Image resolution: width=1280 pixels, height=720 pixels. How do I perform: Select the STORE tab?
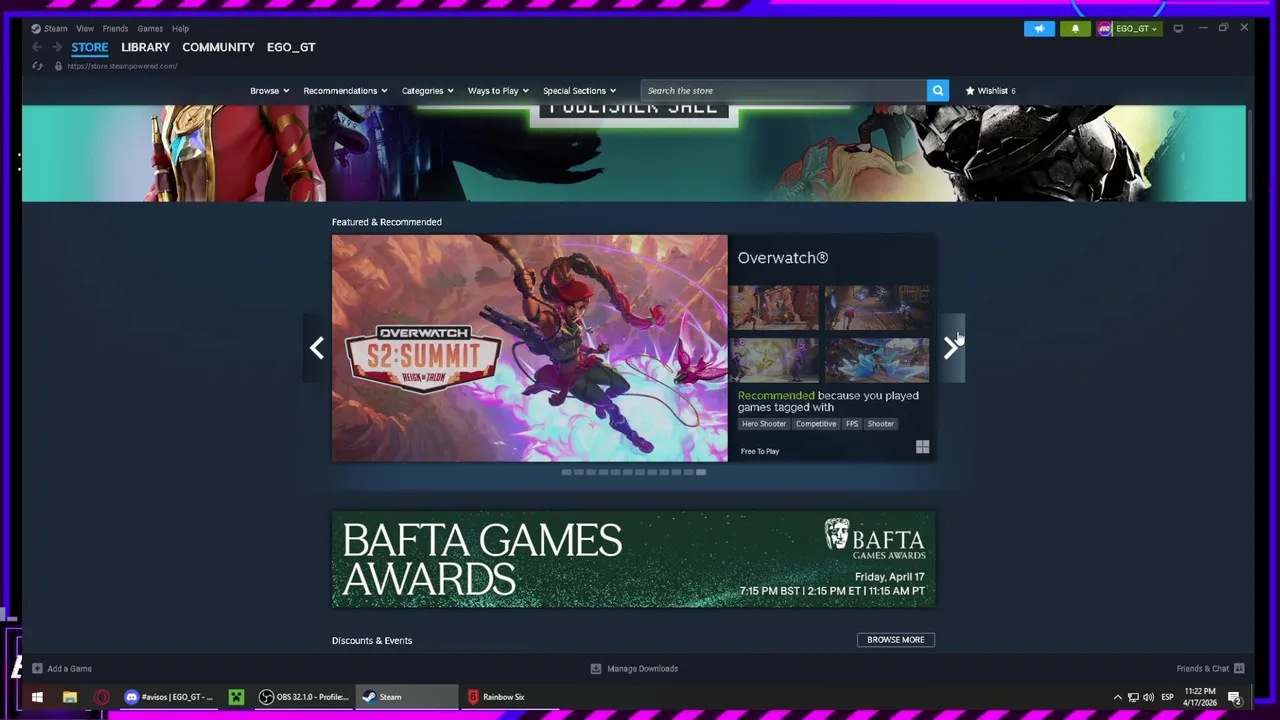pyautogui.click(x=89, y=47)
